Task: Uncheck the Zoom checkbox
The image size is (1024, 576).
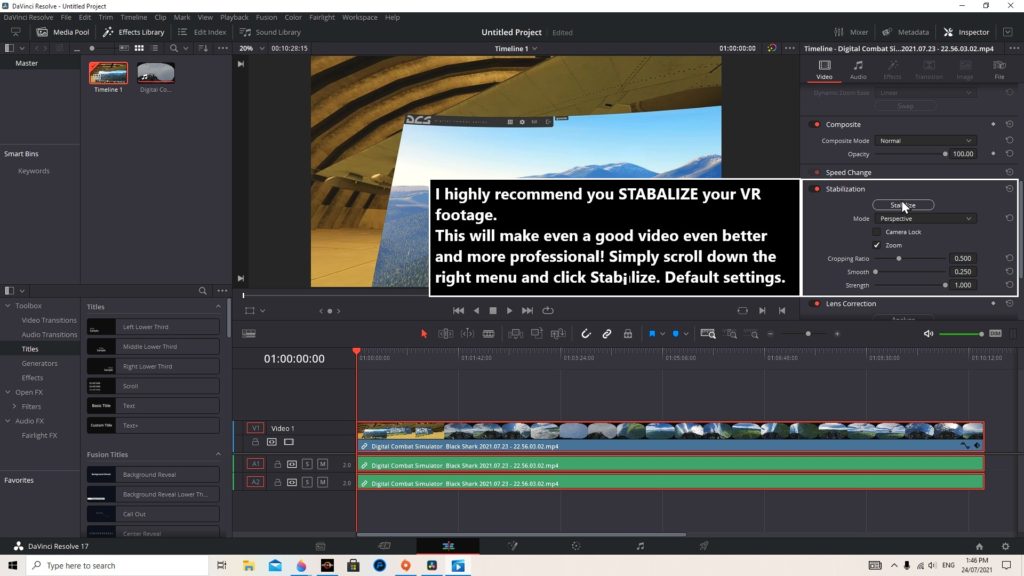Action: (876, 245)
